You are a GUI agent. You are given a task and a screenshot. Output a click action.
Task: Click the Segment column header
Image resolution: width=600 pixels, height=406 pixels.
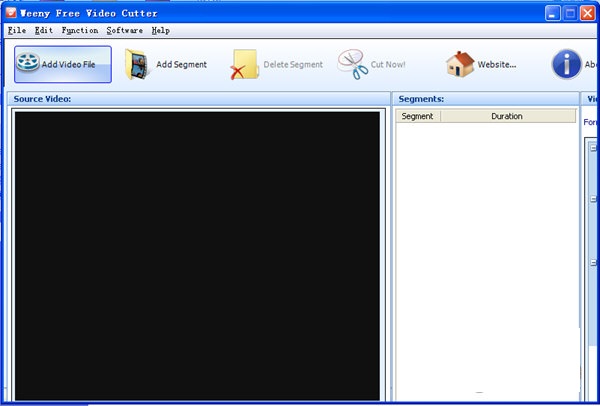418,116
